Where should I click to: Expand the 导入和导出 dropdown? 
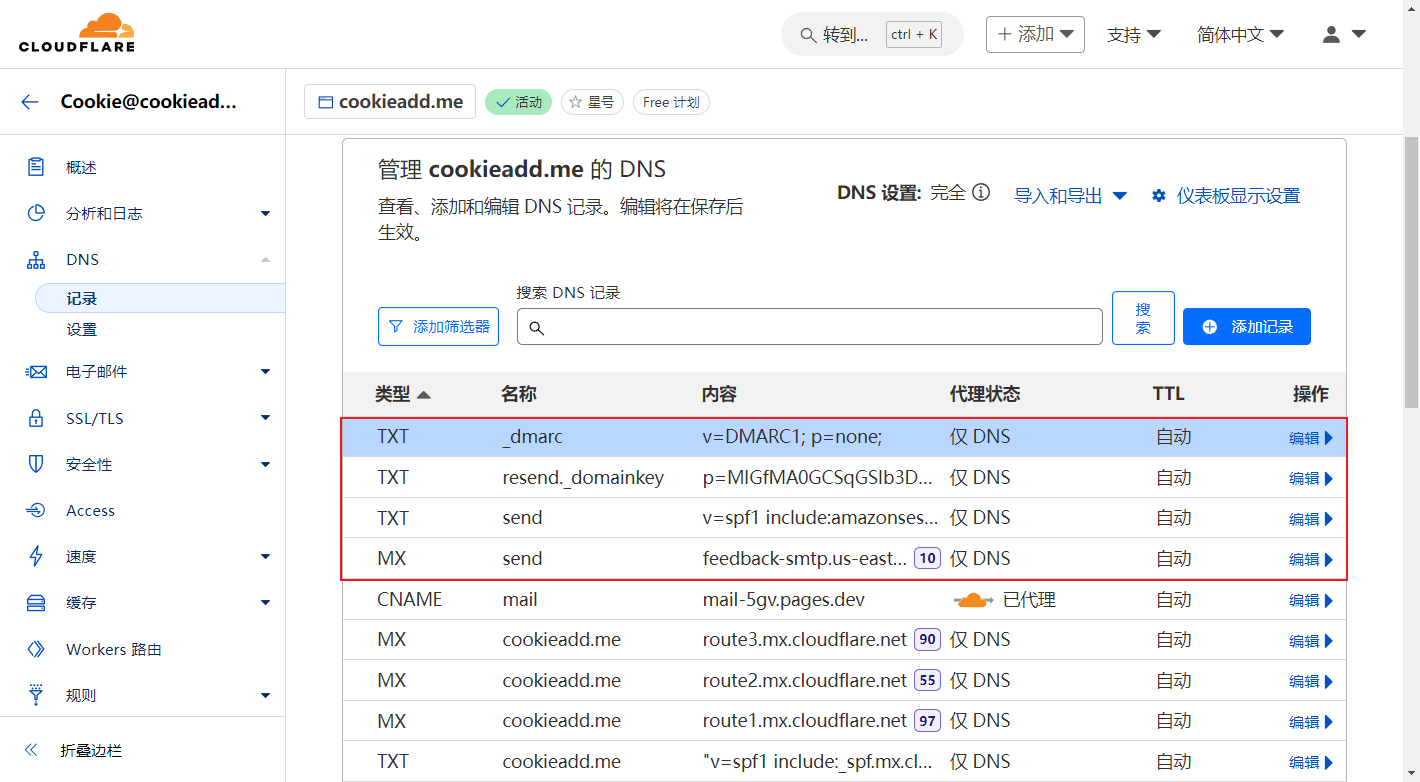coord(1070,196)
